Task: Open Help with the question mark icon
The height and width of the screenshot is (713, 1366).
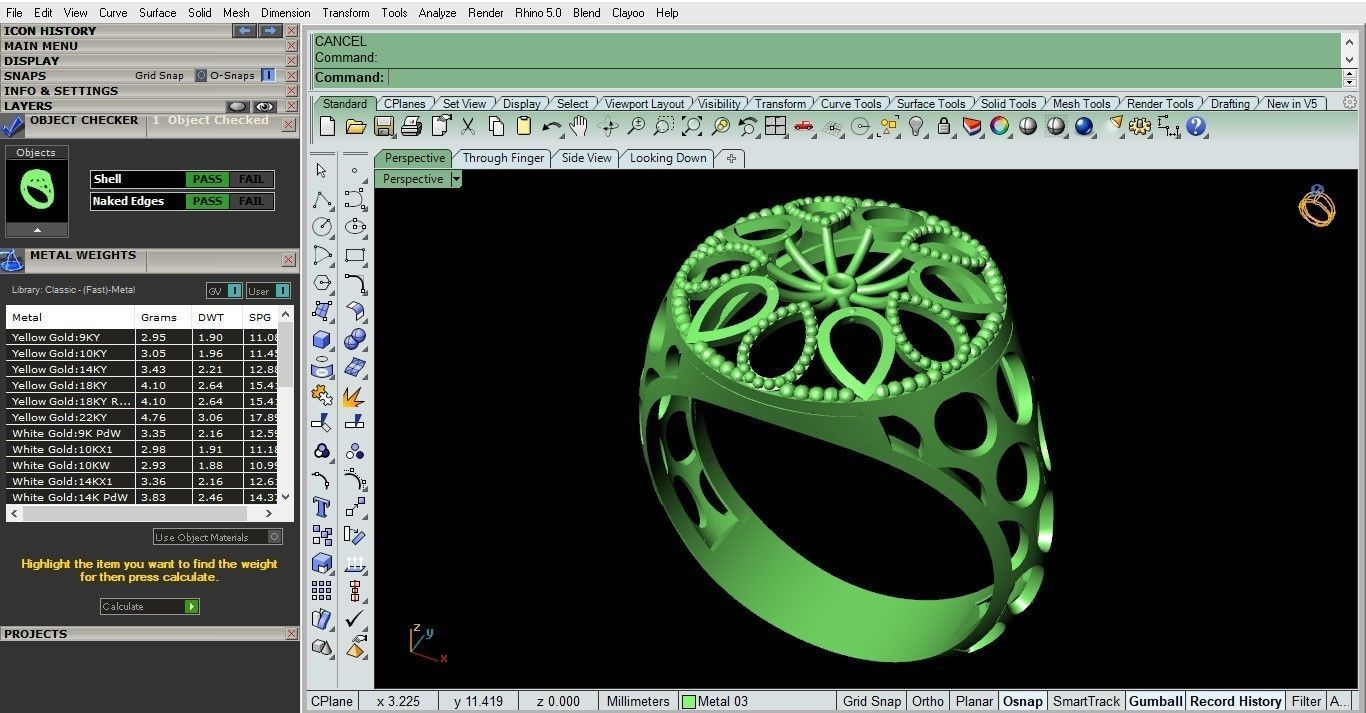Action: click(1196, 127)
